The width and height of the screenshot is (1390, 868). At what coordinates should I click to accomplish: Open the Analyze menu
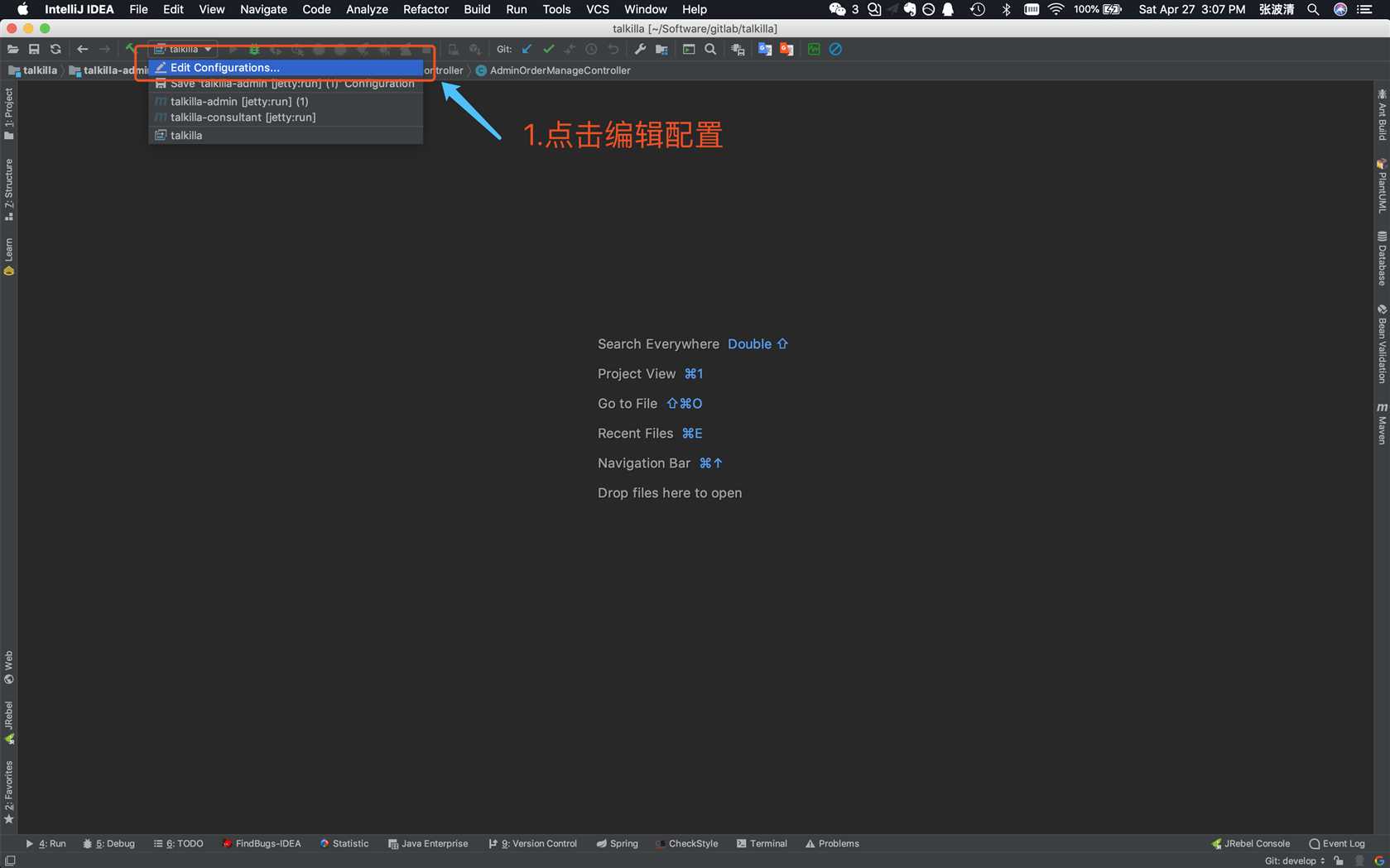click(367, 9)
